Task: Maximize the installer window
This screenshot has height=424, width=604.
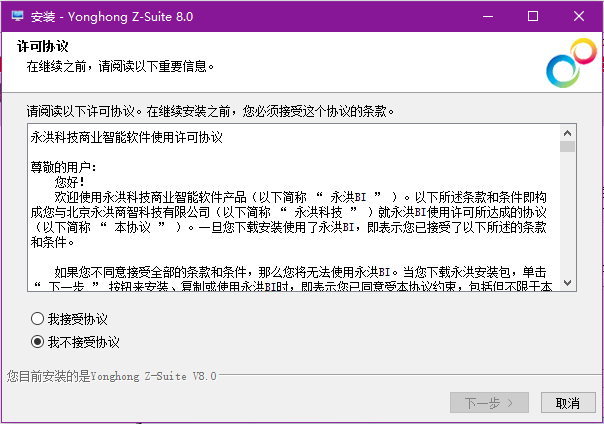Action: 533,16
